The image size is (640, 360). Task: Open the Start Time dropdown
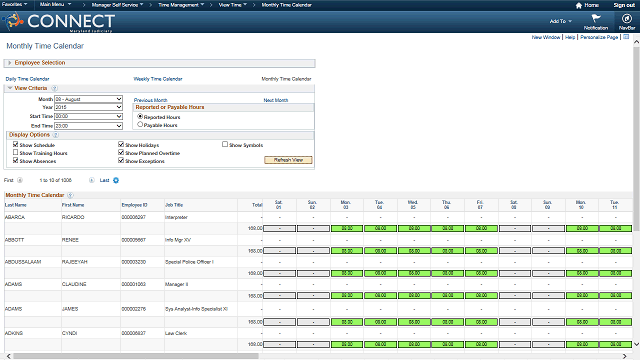coord(89,116)
